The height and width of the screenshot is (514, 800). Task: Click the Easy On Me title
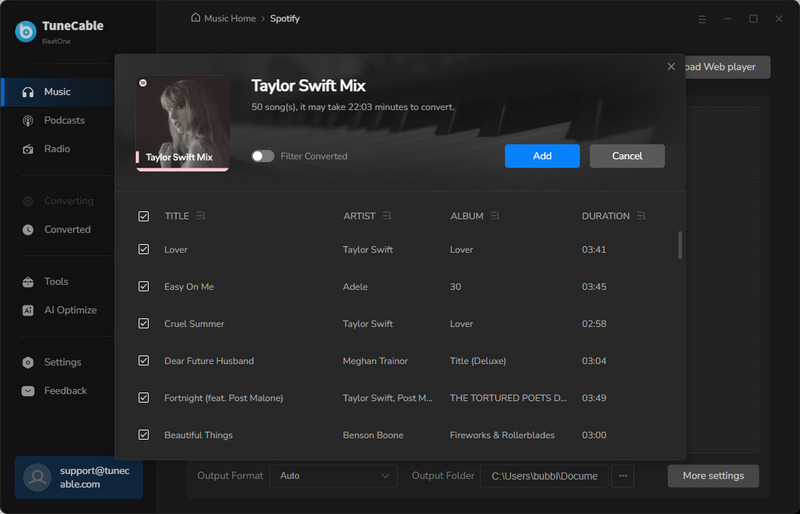[189, 287]
